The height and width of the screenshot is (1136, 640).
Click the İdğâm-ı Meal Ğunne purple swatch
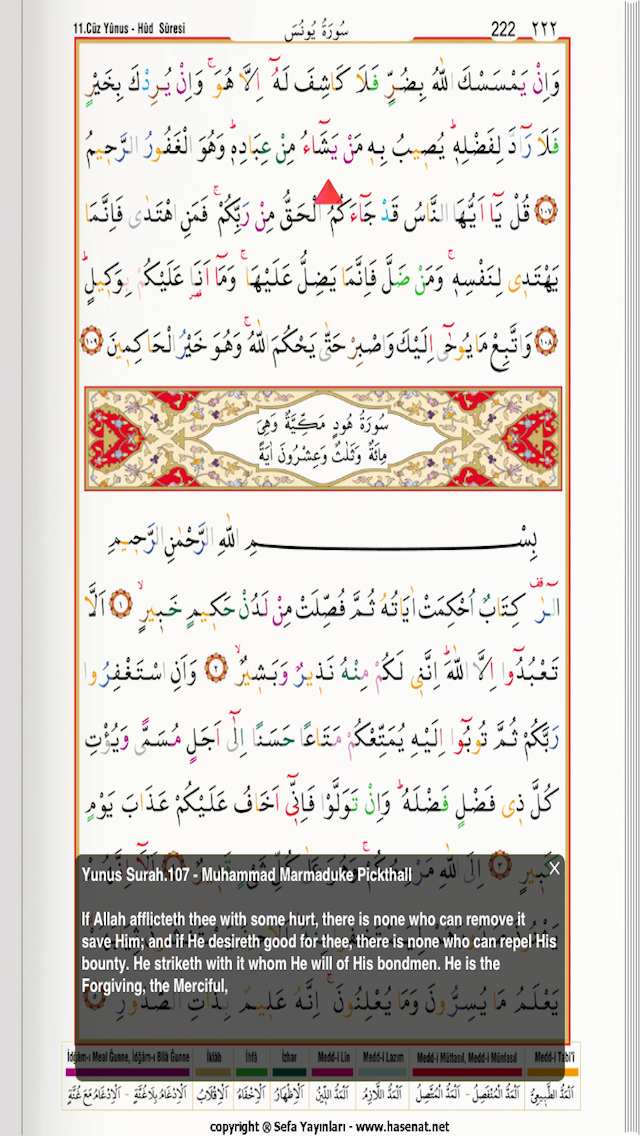click(x=127, y=1072)
